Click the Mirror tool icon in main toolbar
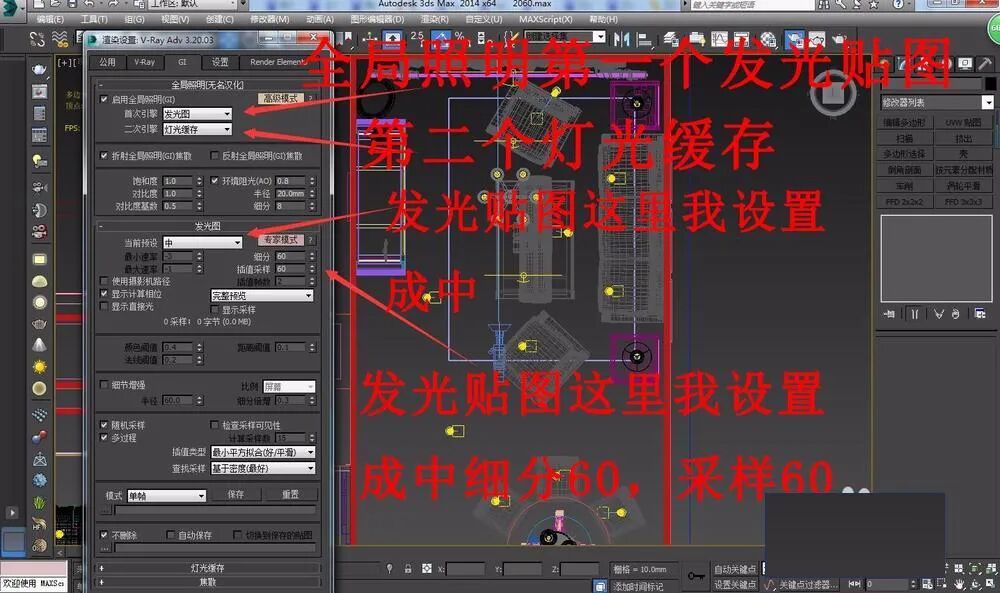The width and height of the screenshot is (1000, 593). click(x=621, y=40)
